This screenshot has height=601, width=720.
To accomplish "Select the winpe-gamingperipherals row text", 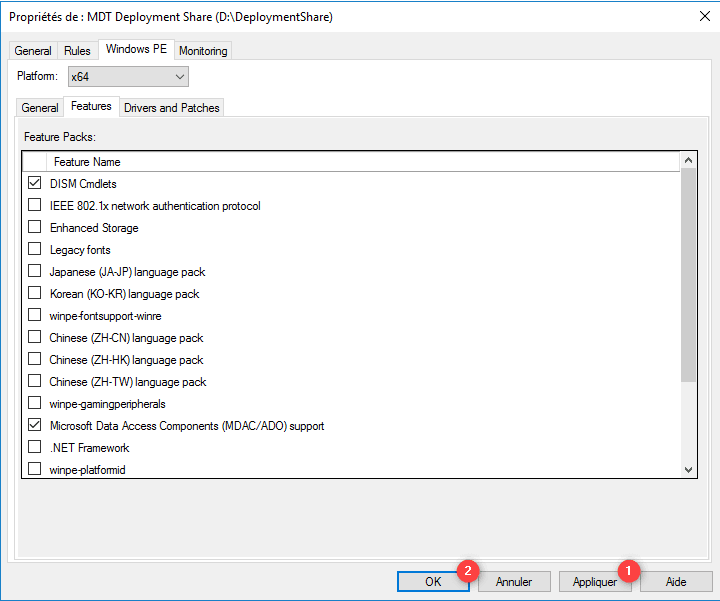I will click(107, 404).
